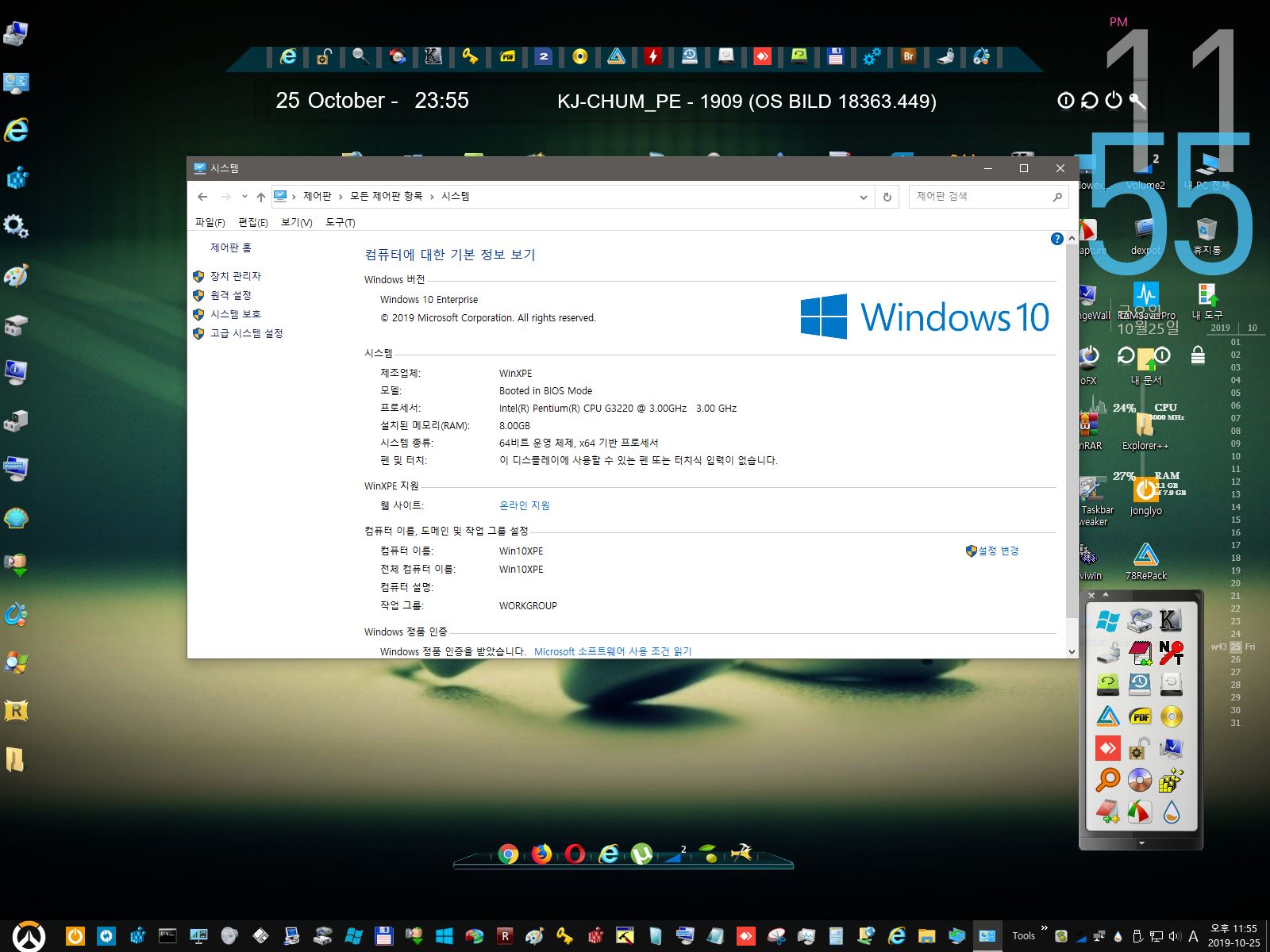
Task: Click the floppy disk icon in the top launcher bar
Action: [x=835, y=56]
